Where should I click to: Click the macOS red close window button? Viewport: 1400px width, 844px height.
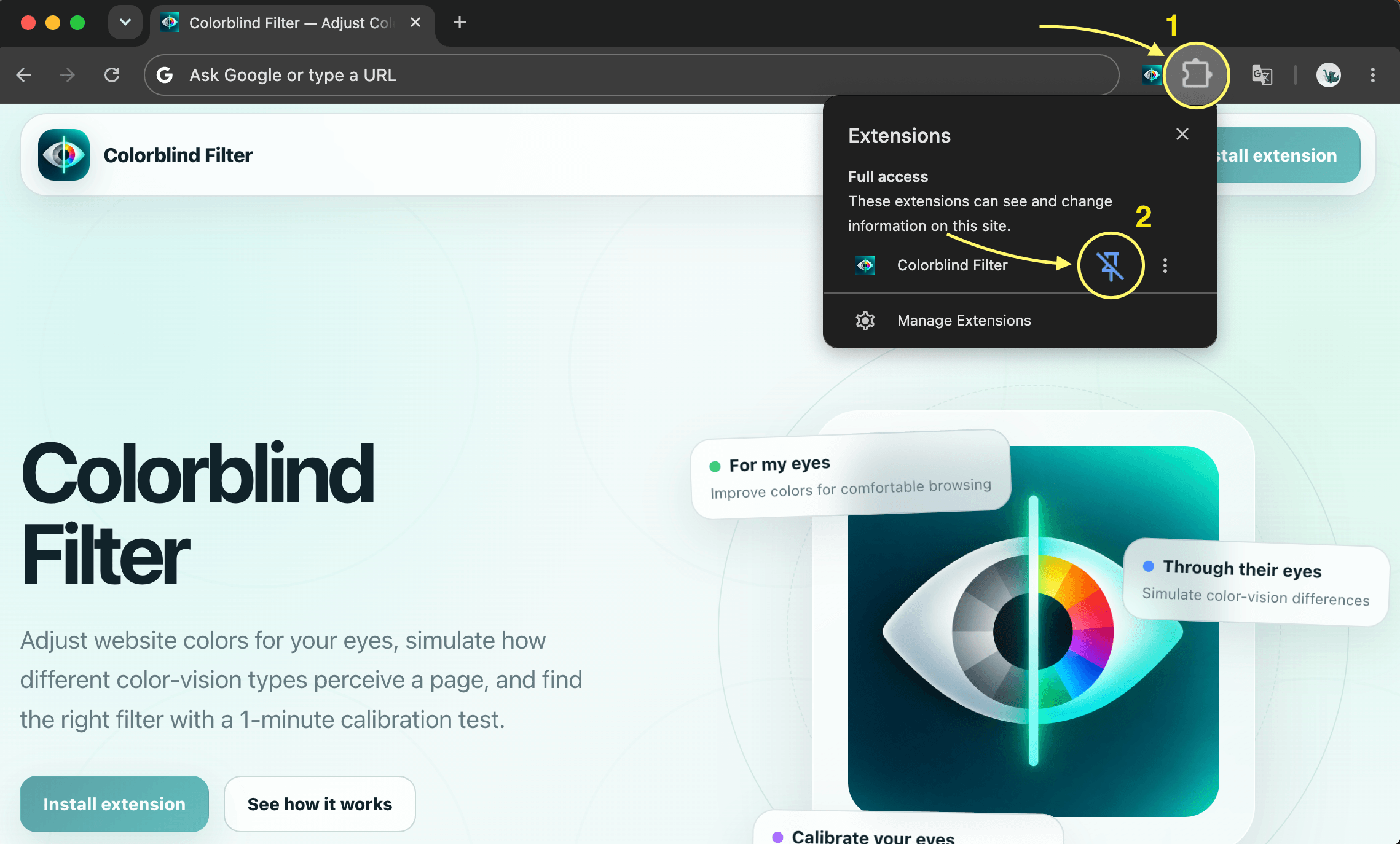[28, 23]
